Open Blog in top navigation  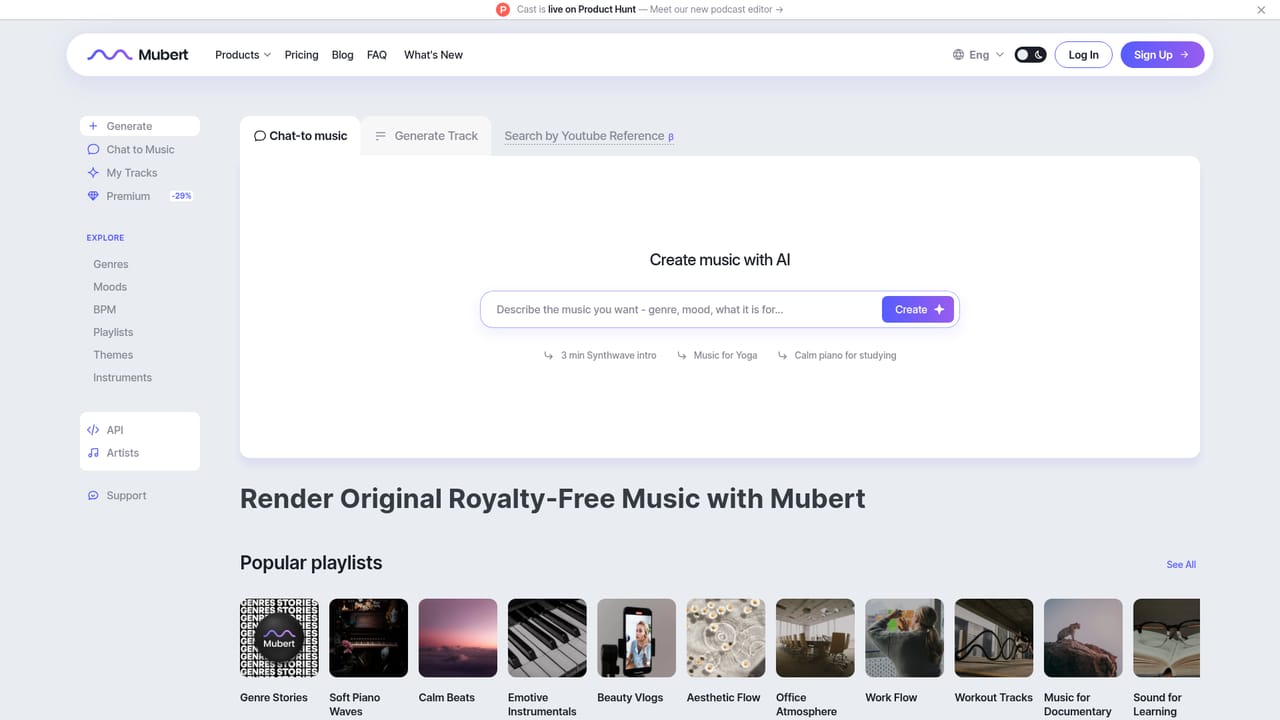point(342,55)
